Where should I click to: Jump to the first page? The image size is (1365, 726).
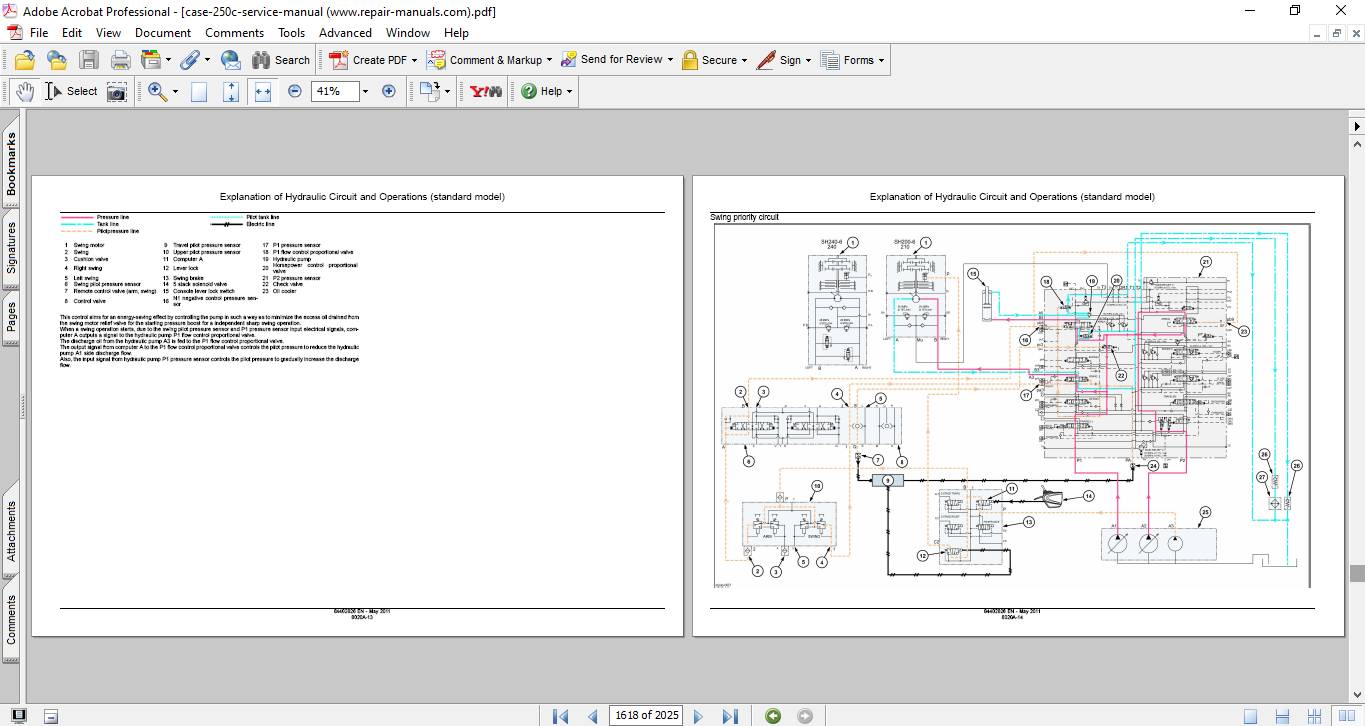(x=560, y=715)
